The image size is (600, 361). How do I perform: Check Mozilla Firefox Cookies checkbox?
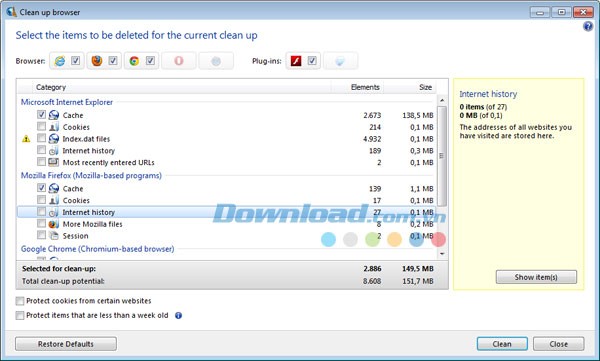pos(41,199)
